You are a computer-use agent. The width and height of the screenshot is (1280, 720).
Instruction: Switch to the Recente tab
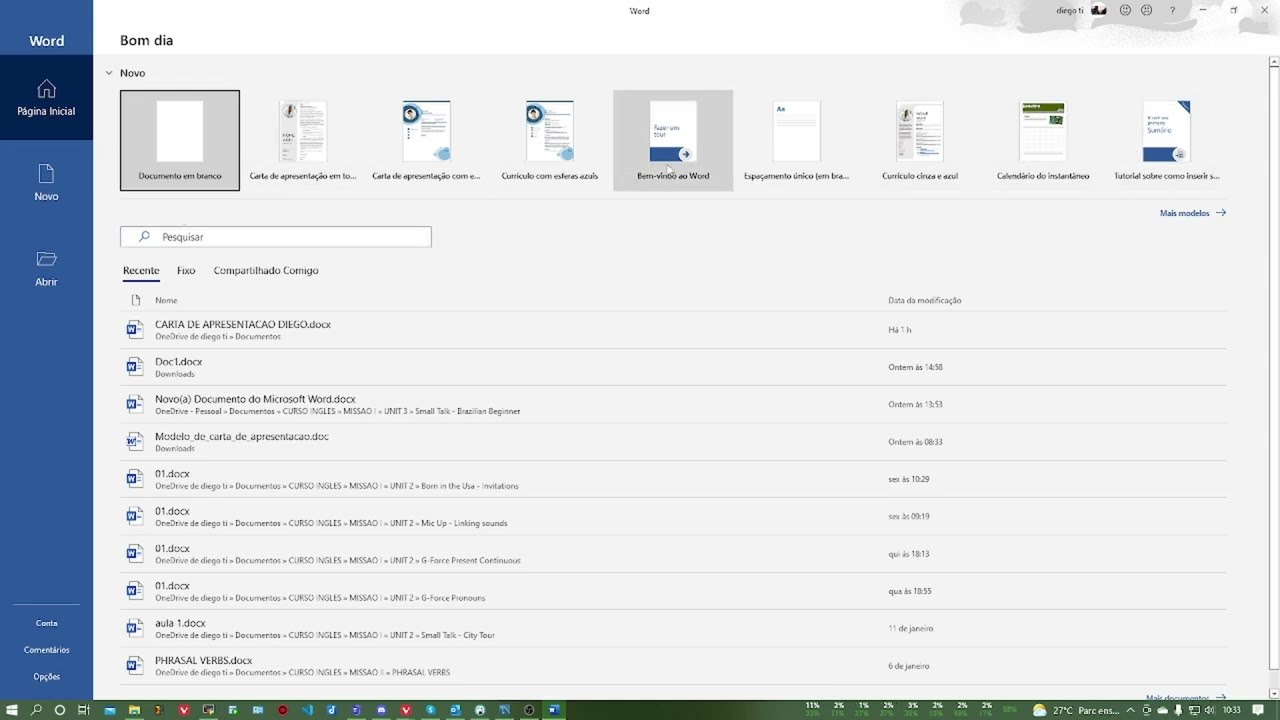point(141,270)
